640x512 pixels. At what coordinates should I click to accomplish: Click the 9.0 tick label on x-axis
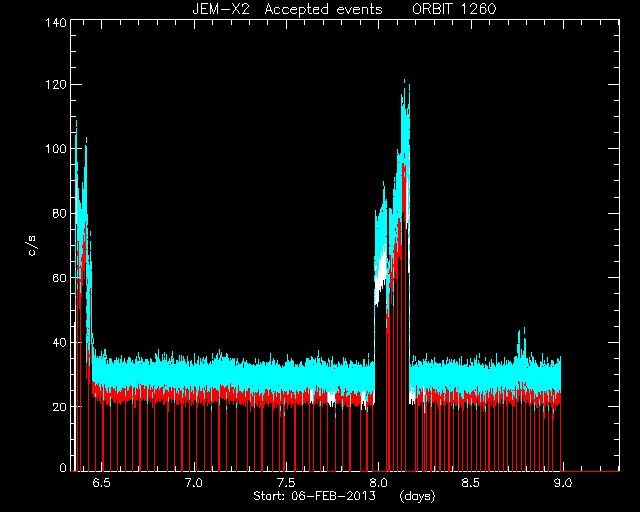tap(563, 483)
